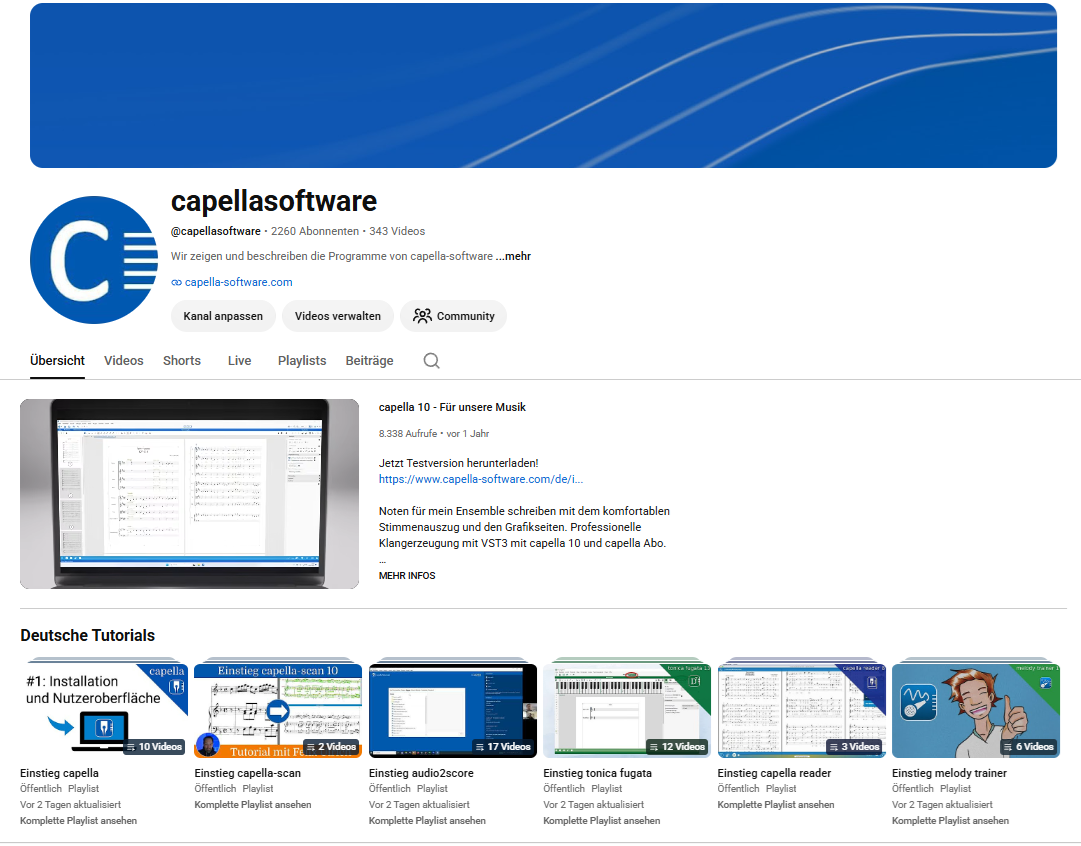Click the Kanal anpassen button
1081x846 pixels.
[x=223, y=316]
